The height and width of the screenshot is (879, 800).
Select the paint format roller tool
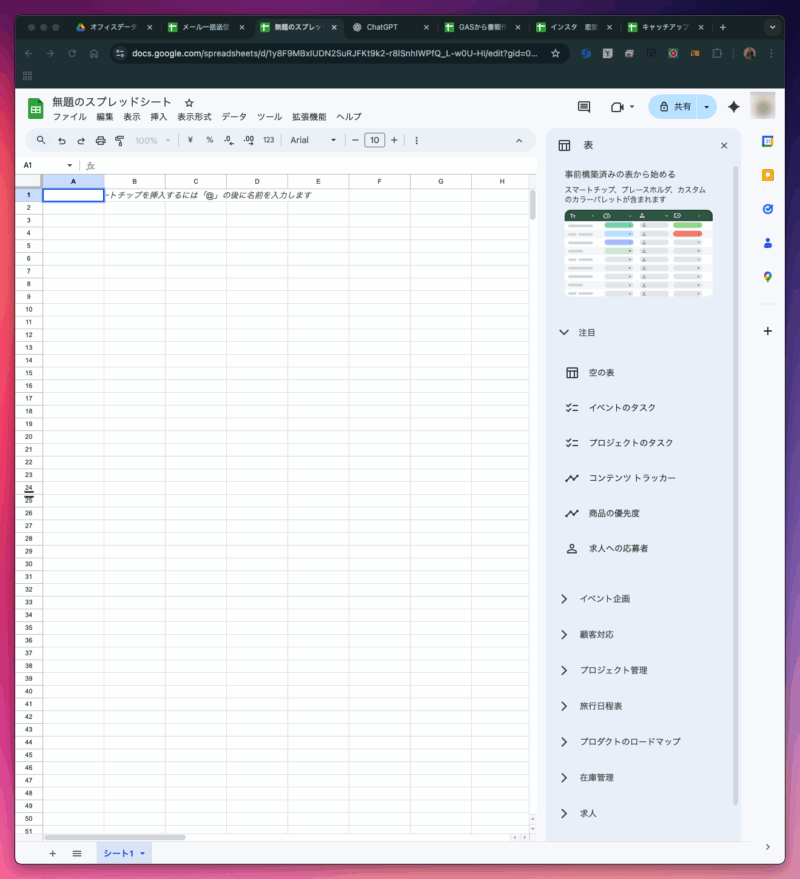(x=119, y=141)
